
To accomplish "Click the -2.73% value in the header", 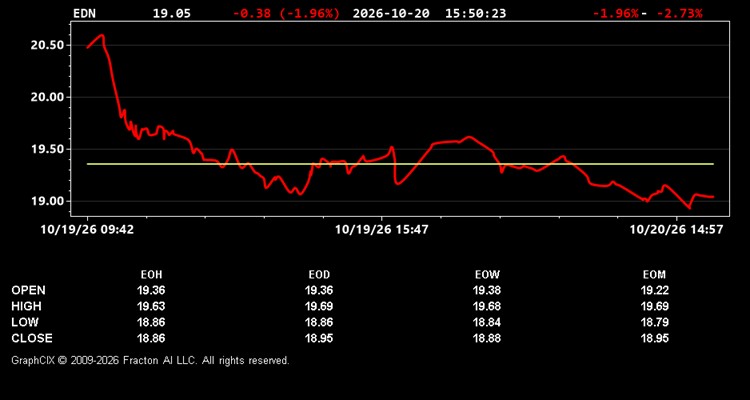I will [679, 13].
